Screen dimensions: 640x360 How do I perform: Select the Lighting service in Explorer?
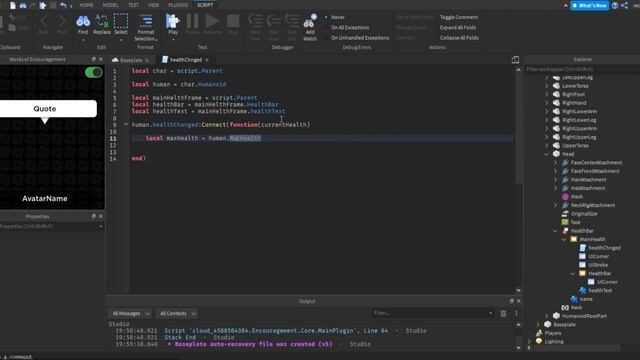[x=549, y=342]
